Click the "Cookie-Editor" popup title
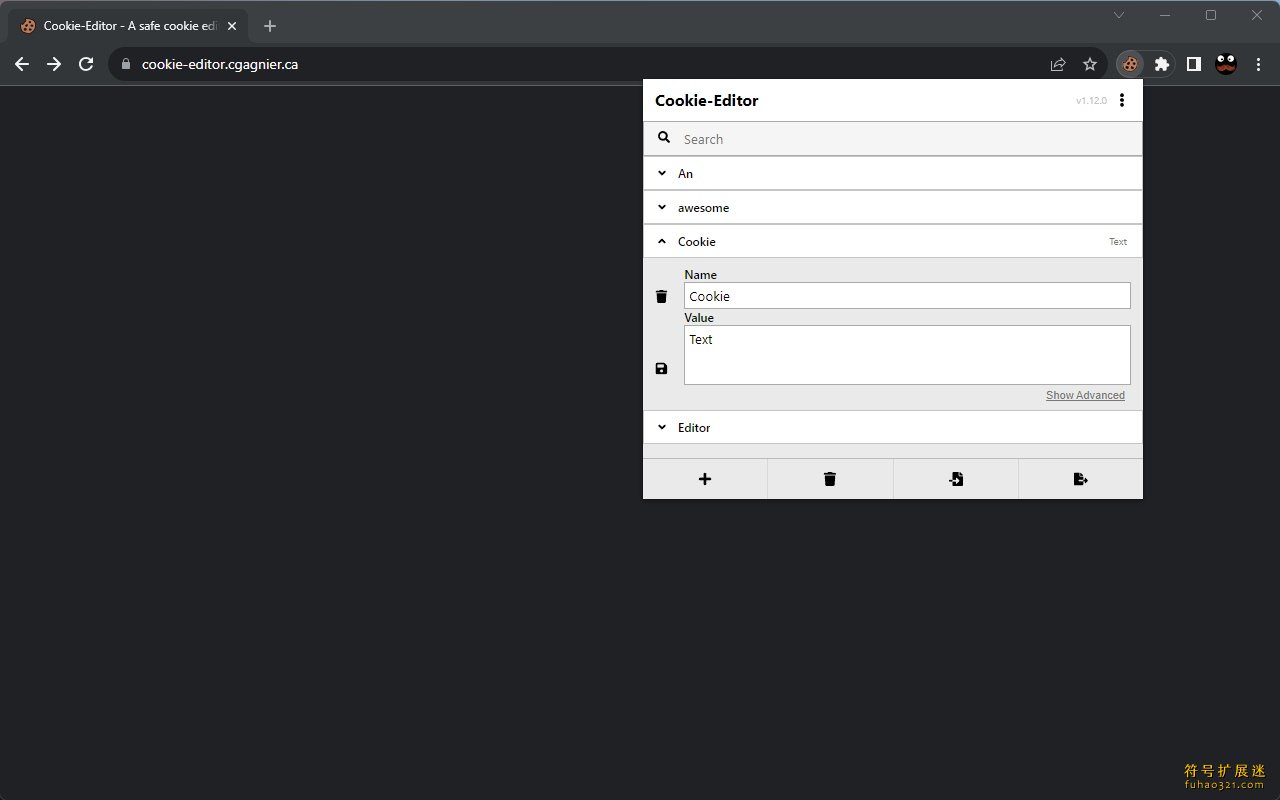The width and height of the screenshot is (1280, 800). point(706,100)
